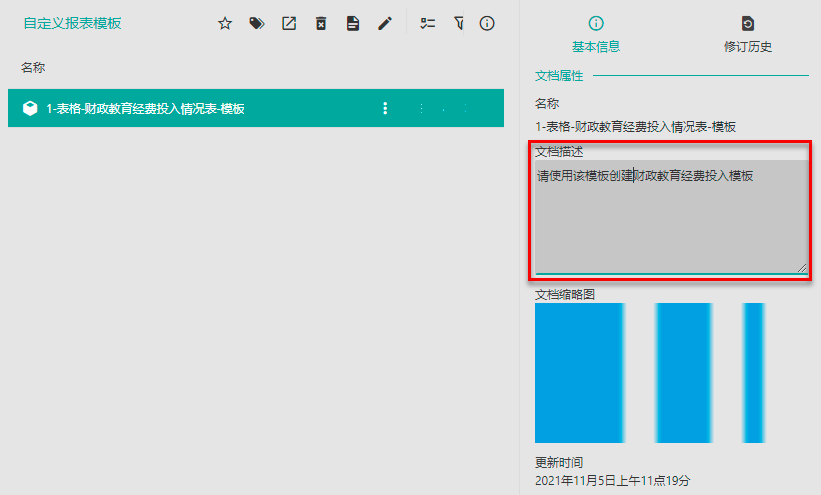Image resolution: width=821 pixels, height=495 pixels.
Task: Open the filter funnel icon
Action: pyautogui.click(x=459, y=24)
